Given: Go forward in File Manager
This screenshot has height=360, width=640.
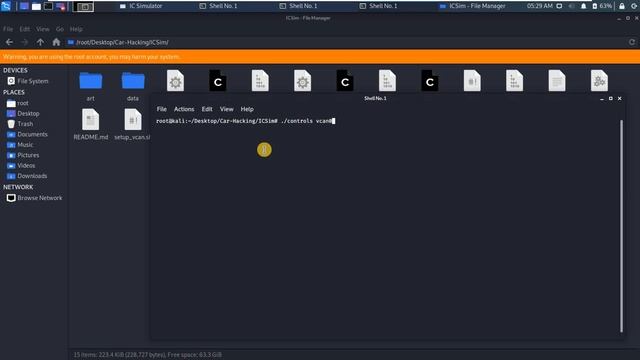Looking at the screenshot, I should tap(24, 42).
